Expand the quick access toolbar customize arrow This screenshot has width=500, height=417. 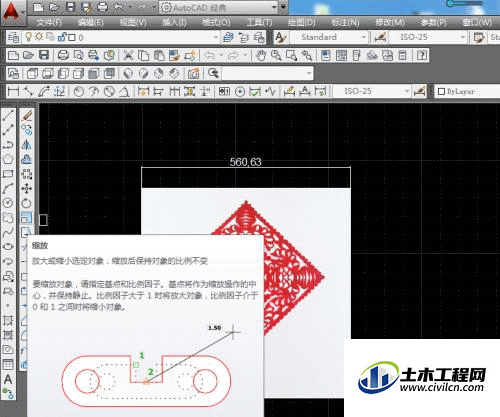tap(283, 7)
